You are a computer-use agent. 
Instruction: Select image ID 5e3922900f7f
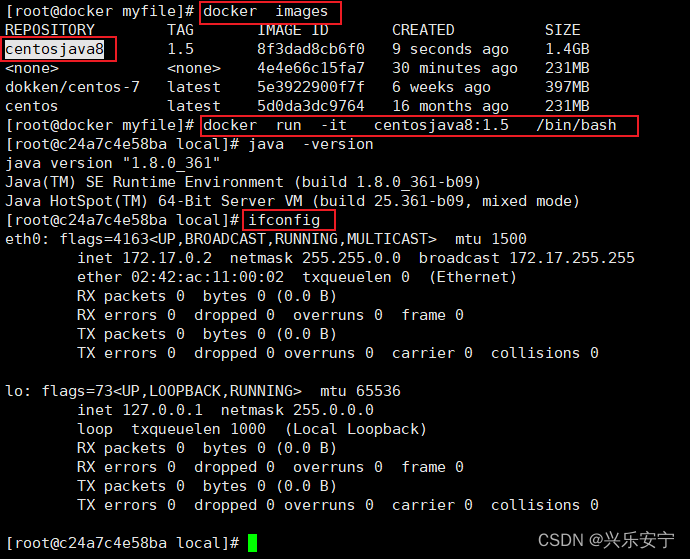[x=311, y=87]
